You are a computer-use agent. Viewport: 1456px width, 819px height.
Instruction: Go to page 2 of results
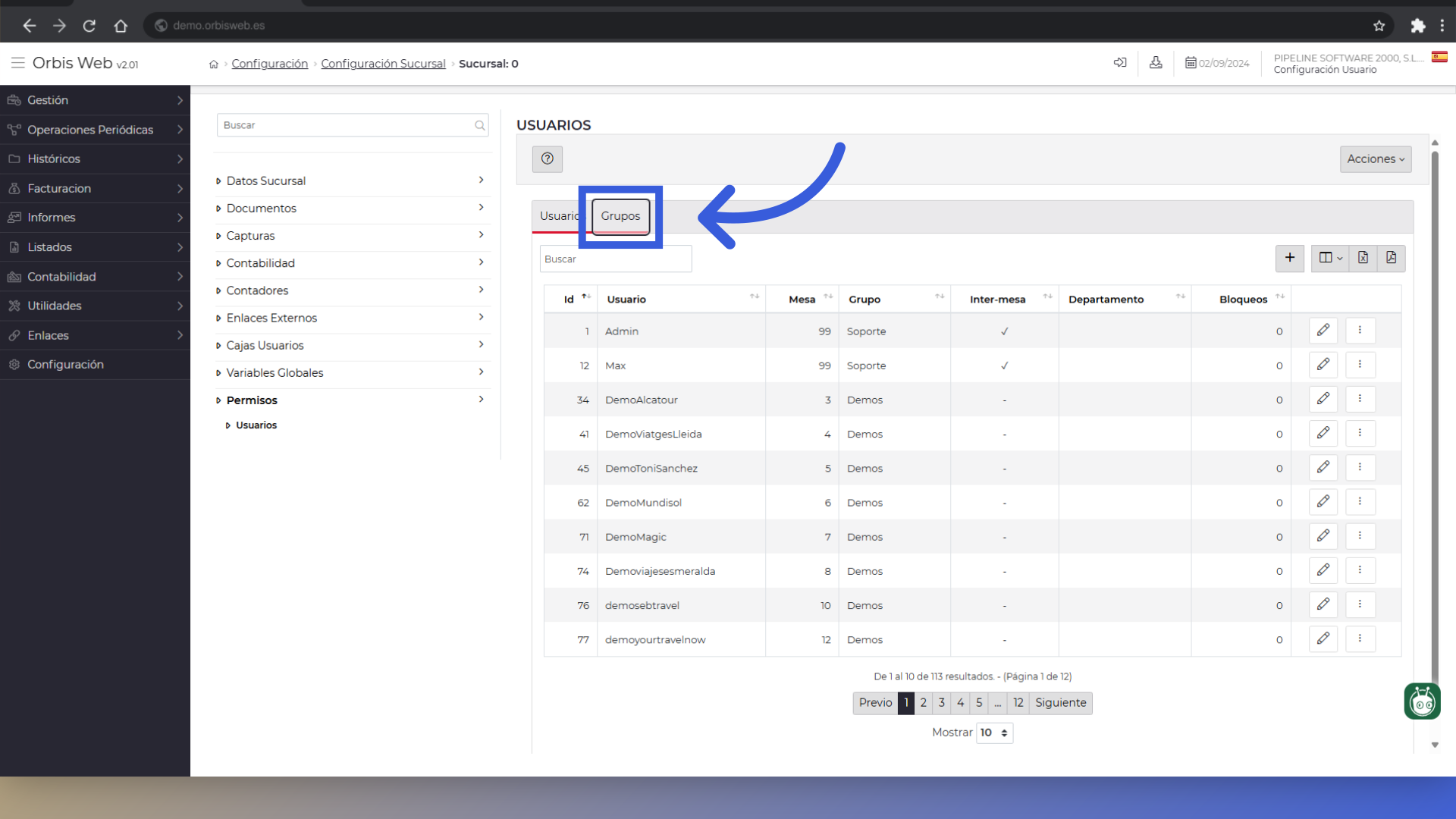point(923,703)
